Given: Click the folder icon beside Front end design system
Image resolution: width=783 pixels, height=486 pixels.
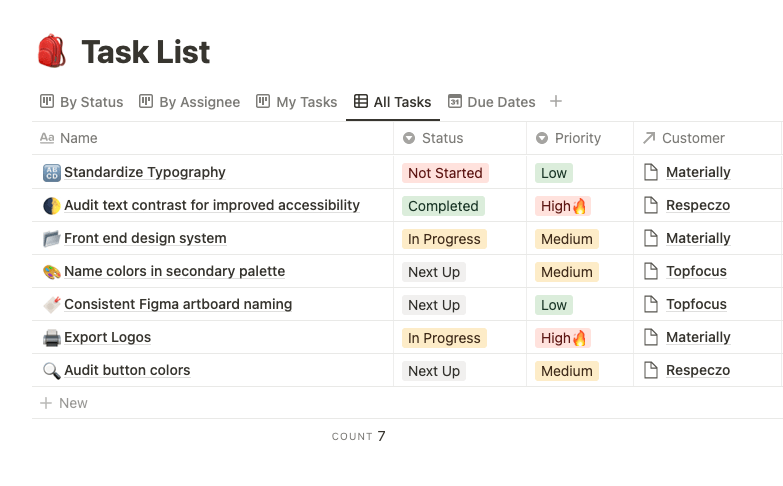Looking at the screenshot, I should [x=52, y=239].
